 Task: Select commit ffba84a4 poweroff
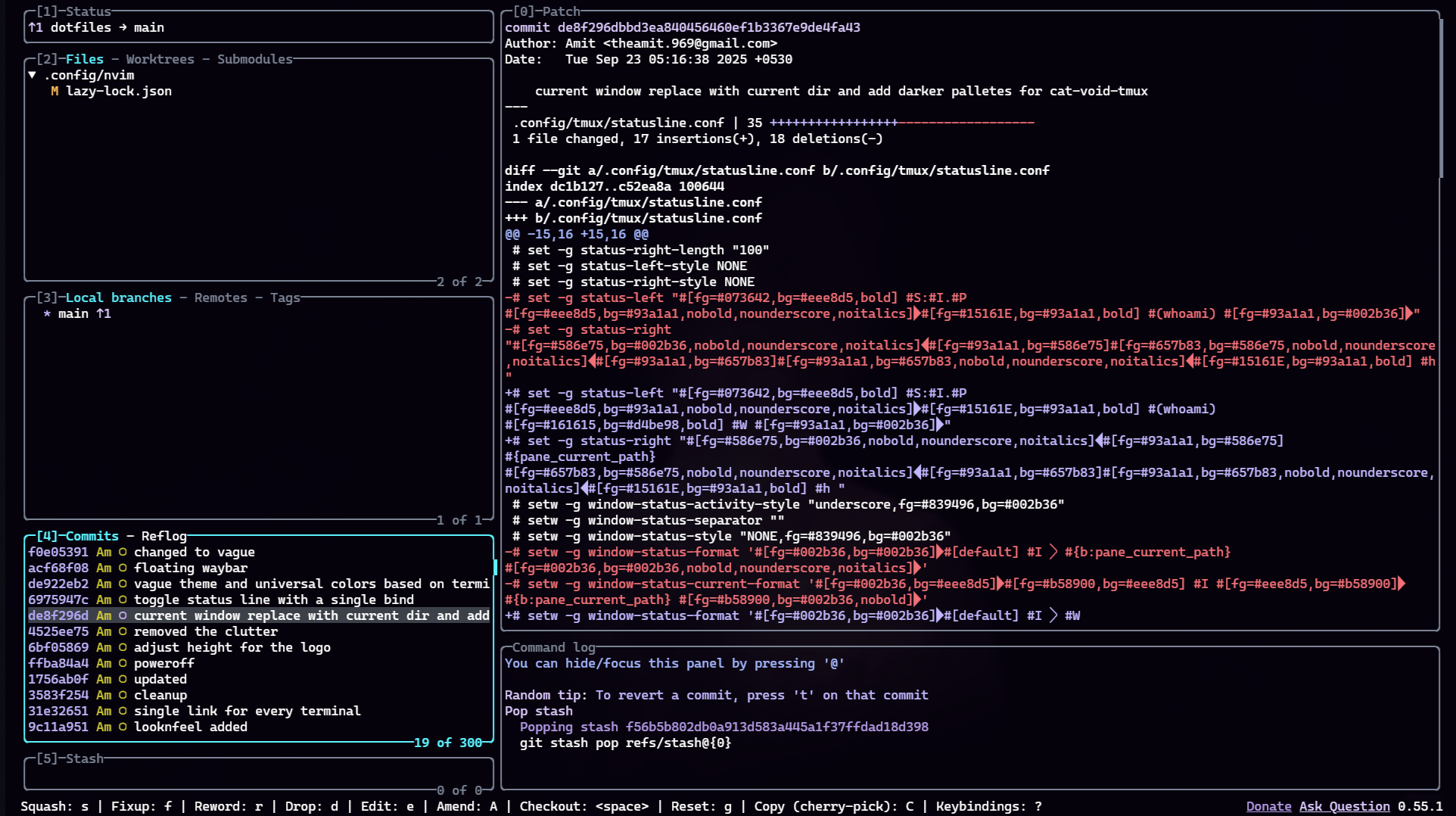point(260,663)
